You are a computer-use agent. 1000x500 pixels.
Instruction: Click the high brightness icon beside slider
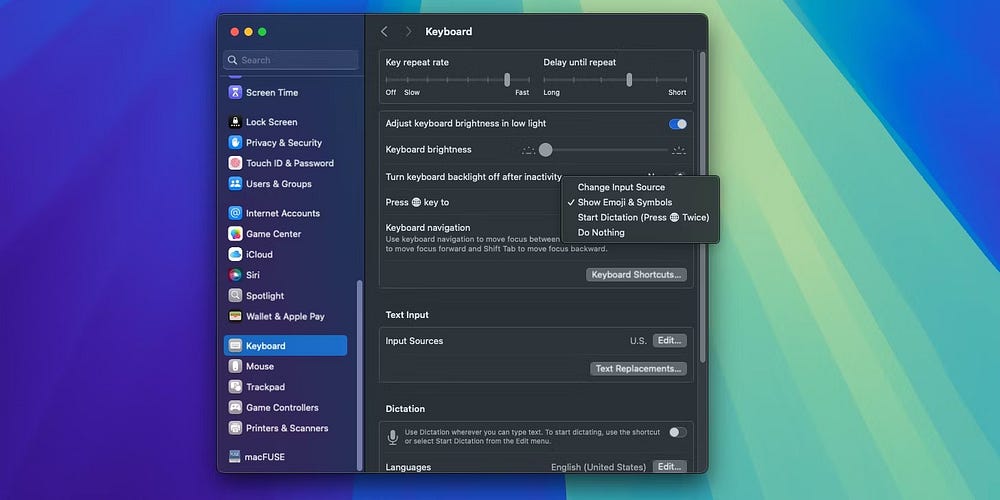pos(679,151)
